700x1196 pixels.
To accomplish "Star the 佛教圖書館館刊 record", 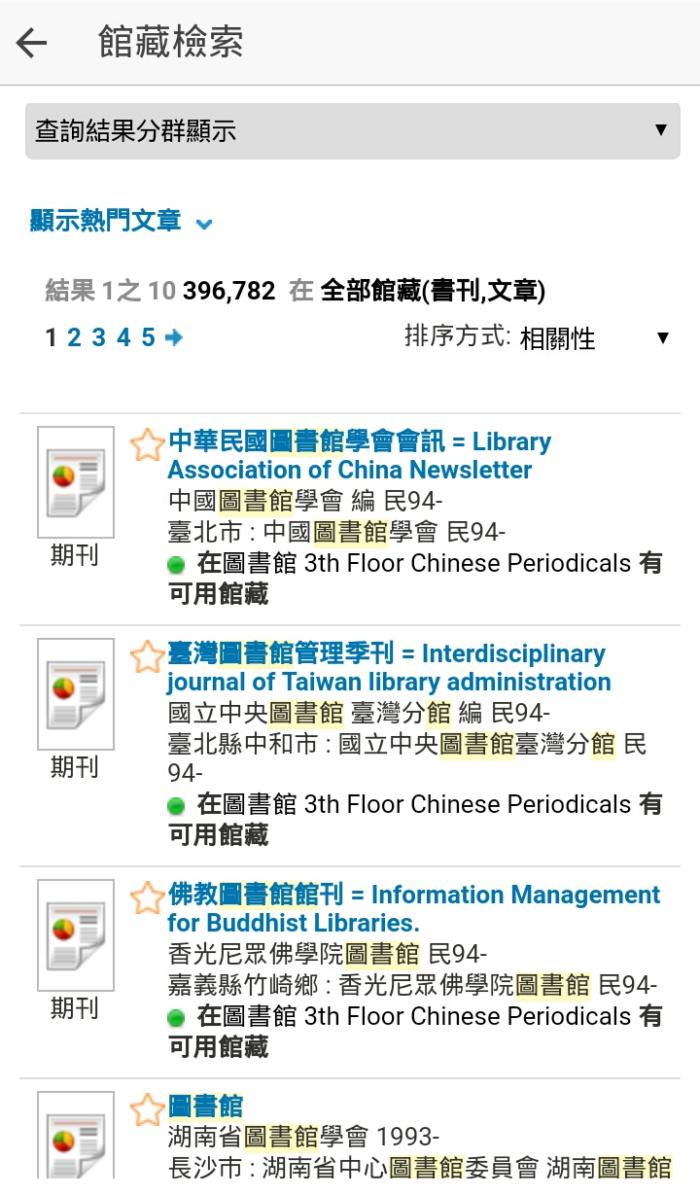I will (146, 898).
